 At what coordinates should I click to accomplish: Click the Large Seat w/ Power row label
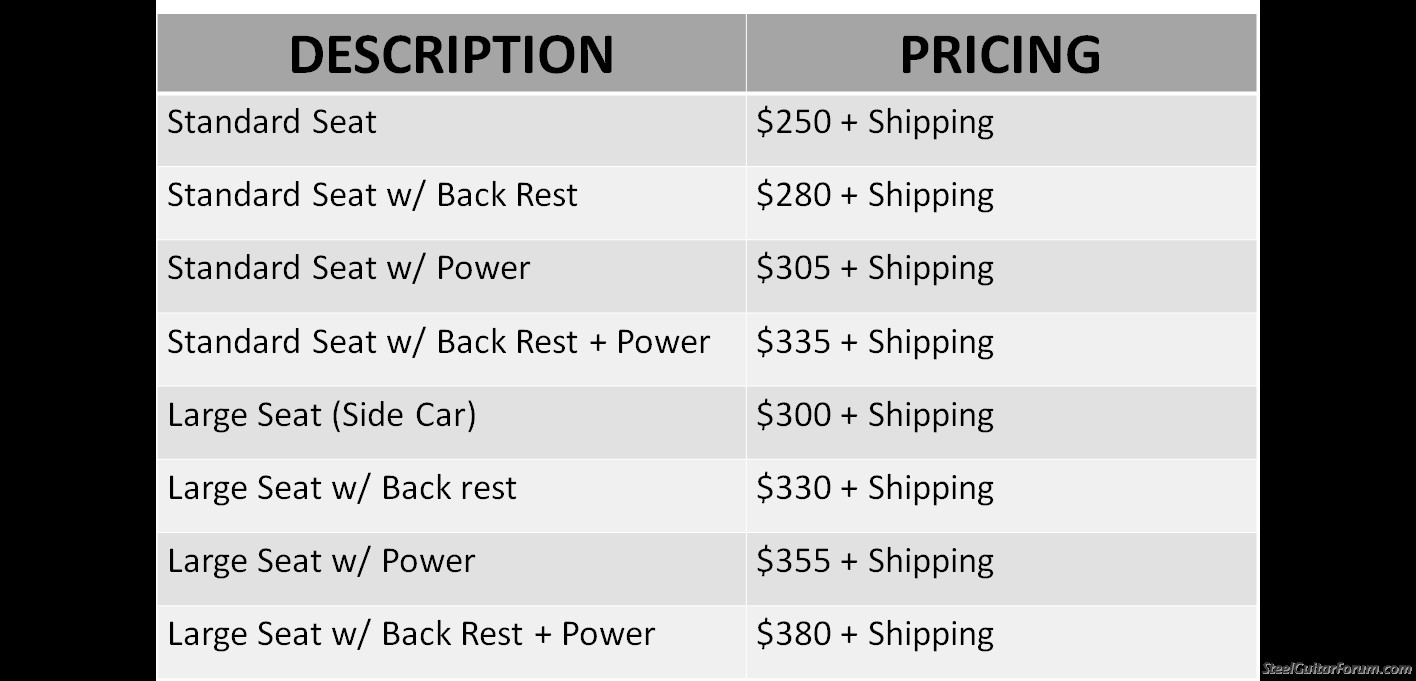tap(321, 561)
